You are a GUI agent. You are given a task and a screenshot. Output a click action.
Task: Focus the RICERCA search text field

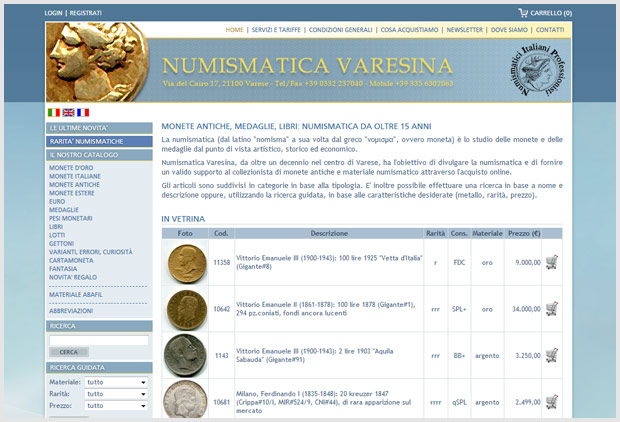pos(99,341)
